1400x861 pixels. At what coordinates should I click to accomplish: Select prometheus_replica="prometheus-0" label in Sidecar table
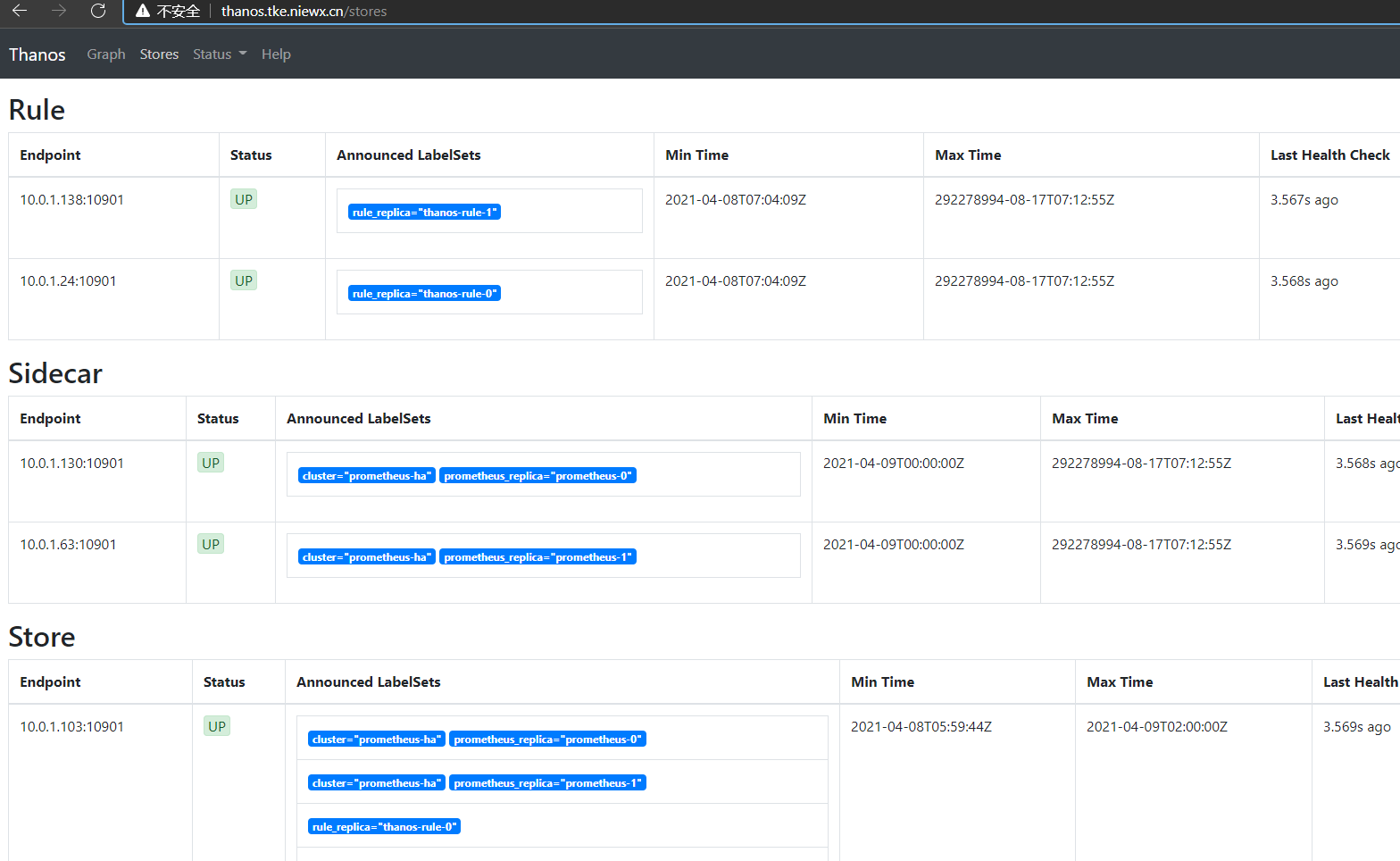coord(537,475)
